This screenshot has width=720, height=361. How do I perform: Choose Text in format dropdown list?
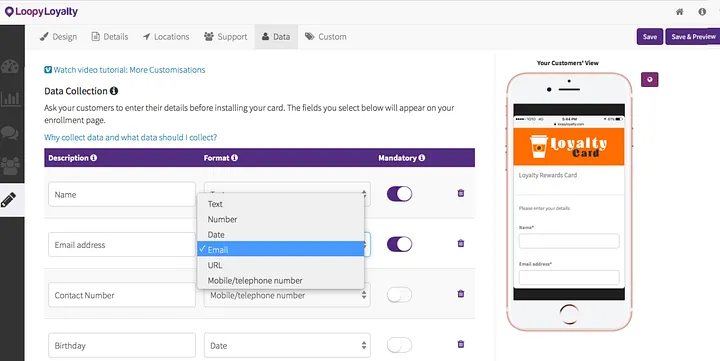click(x=281, y=204)
